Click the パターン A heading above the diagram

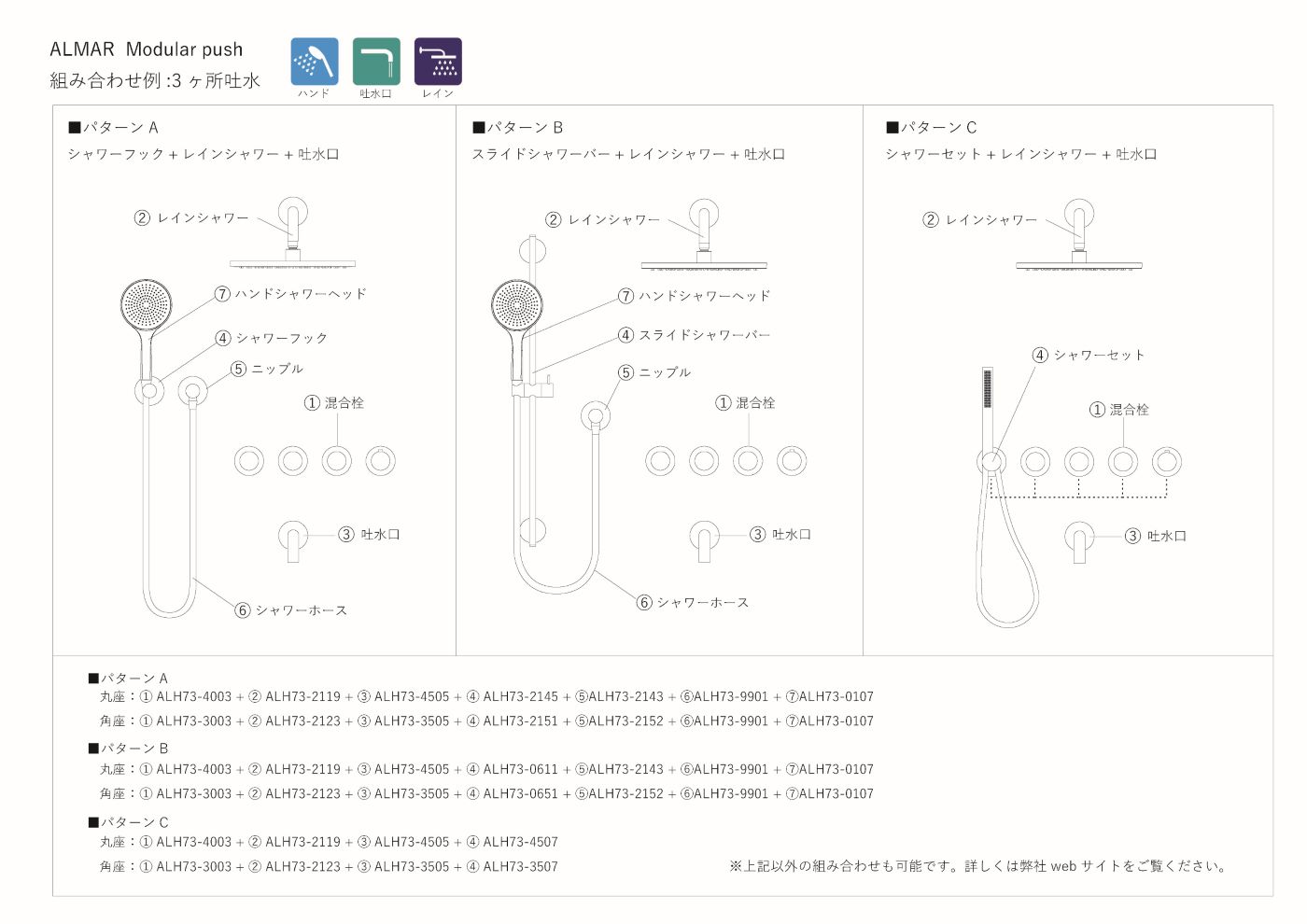[113, 127]
